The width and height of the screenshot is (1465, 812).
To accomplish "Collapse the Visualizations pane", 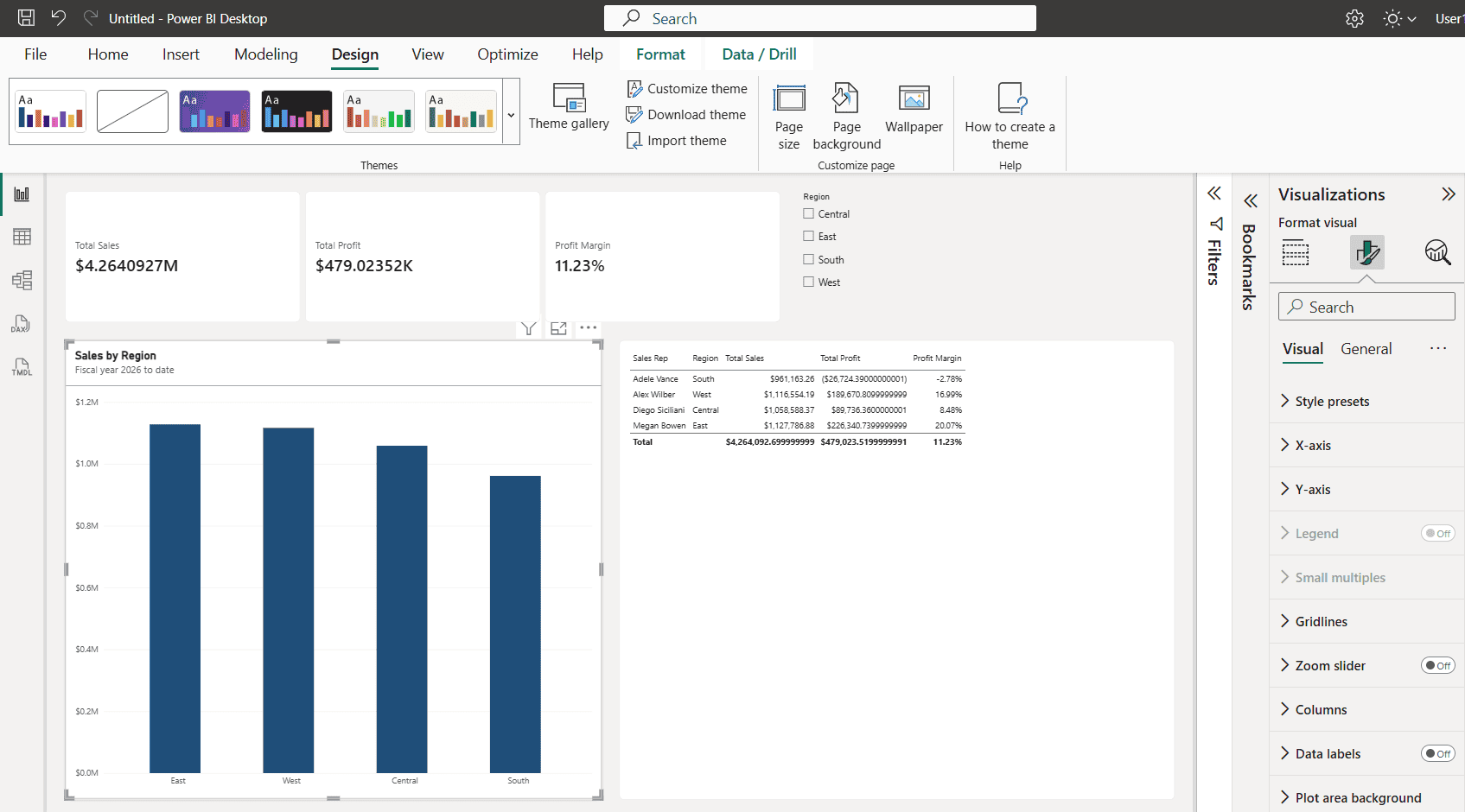I will pyautogui.click(x=1449, y=194).
